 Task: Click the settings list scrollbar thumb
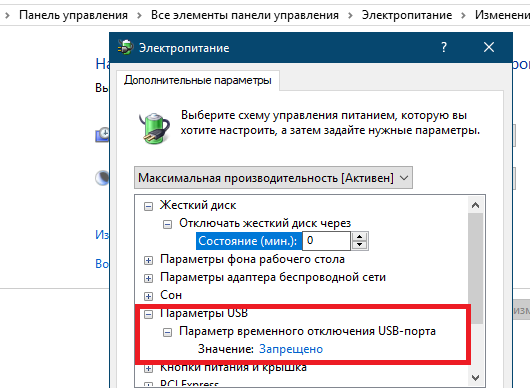[476, 269]
